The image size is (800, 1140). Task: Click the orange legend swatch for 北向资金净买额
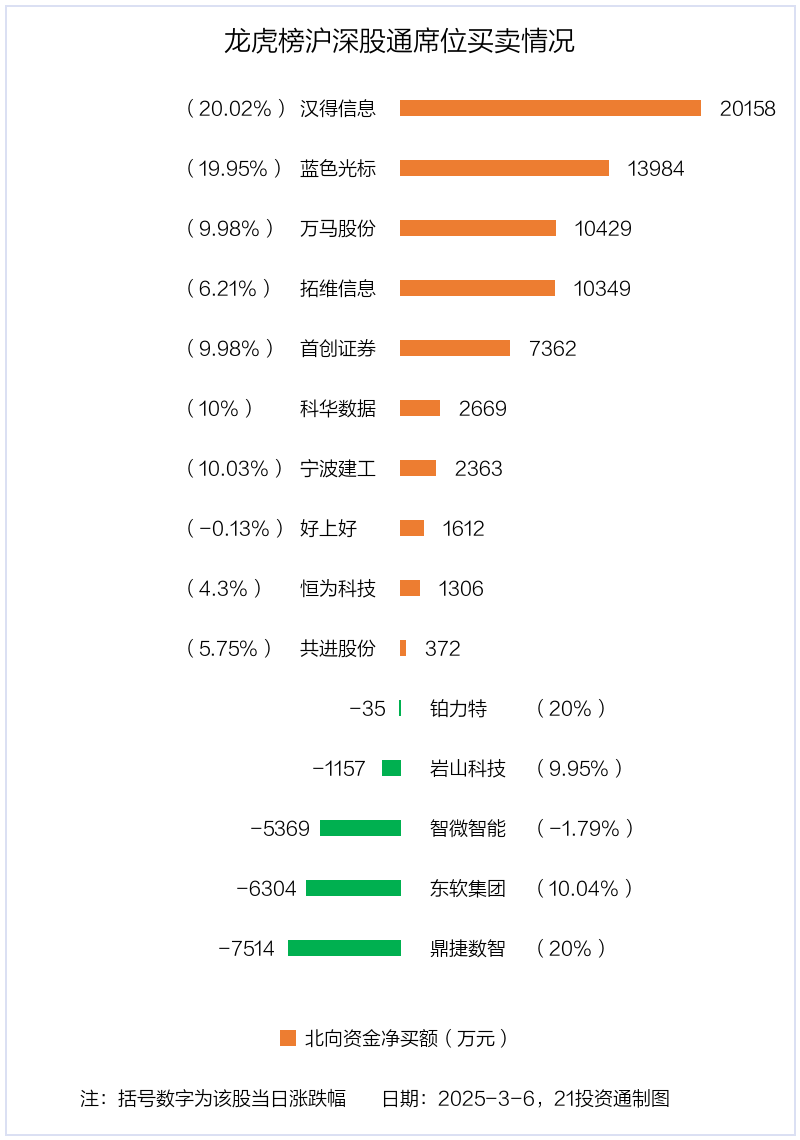pyautogui.click(x=288, y=1038)
